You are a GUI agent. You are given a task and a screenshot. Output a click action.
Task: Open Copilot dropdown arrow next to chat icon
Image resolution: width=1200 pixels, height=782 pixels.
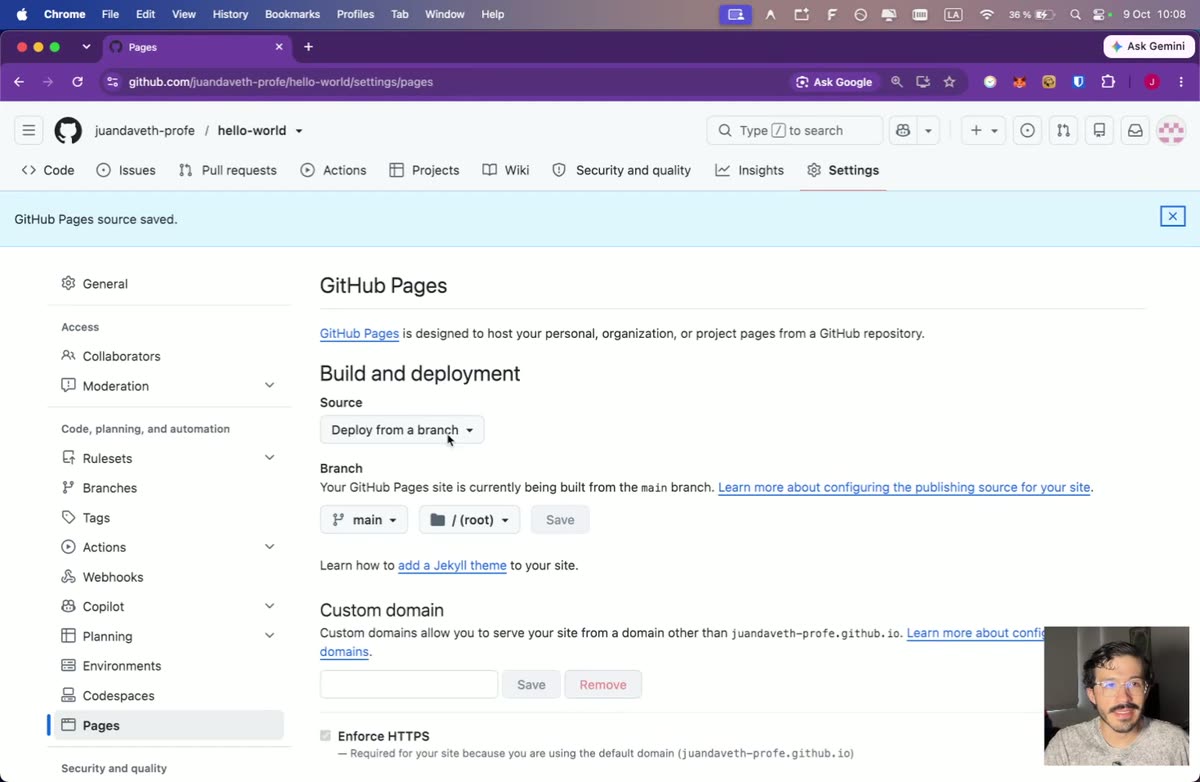pos(928,130)
